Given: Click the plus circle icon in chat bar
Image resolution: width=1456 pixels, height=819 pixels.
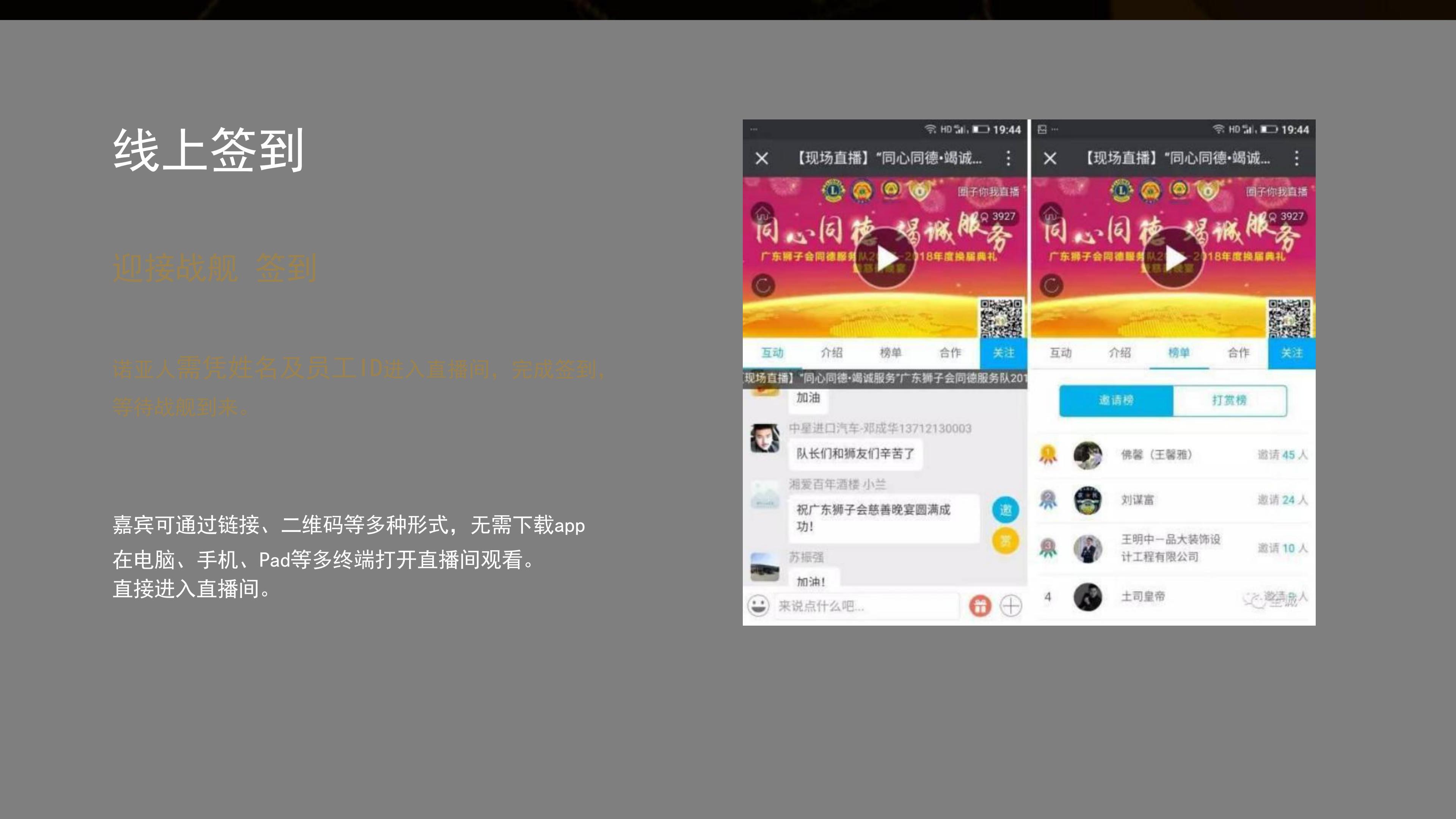Looking at the screenshot, I should pos(1010,606).
